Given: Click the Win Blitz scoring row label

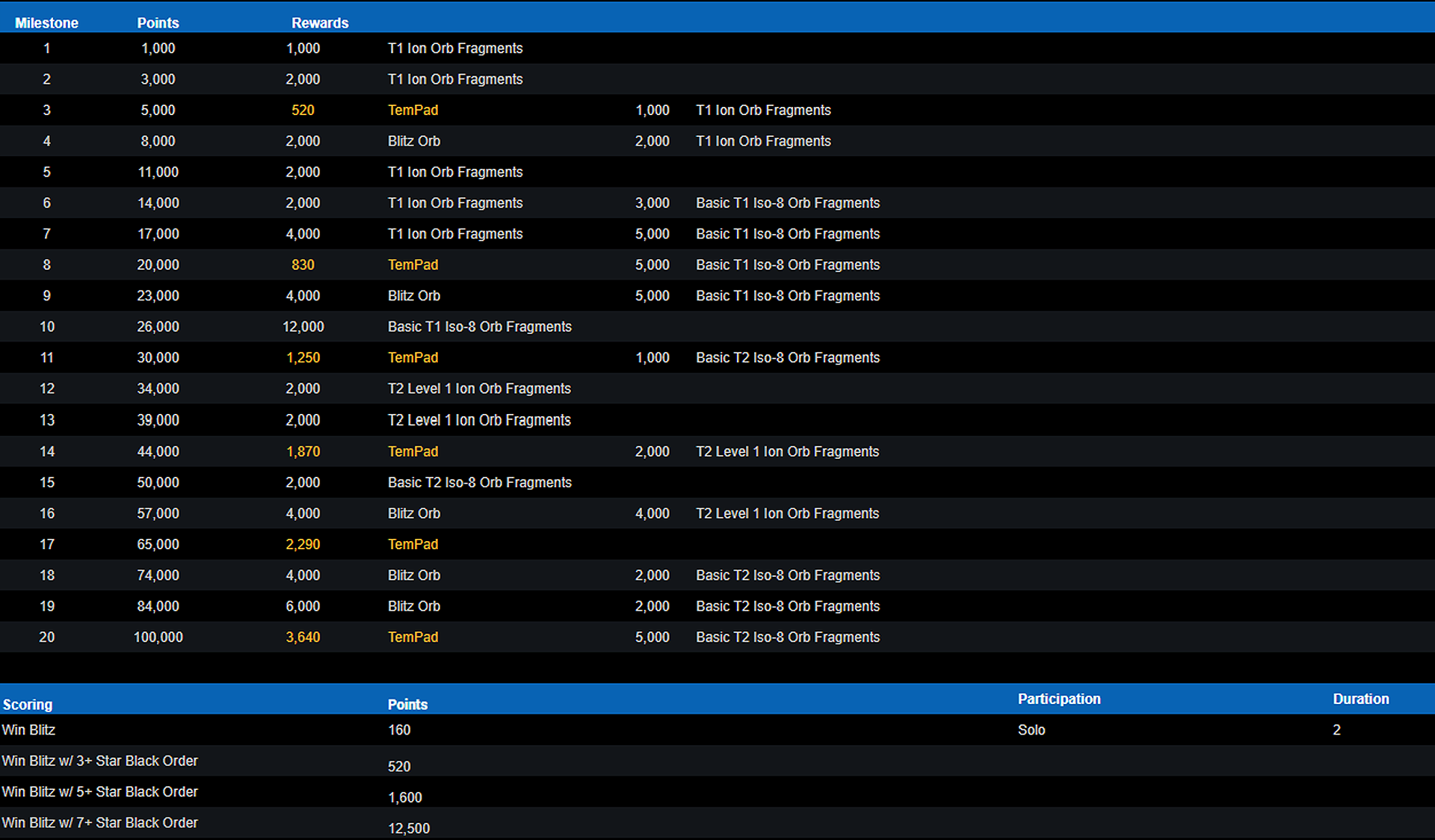Looking at the screenshot, I should coord(28,730).
